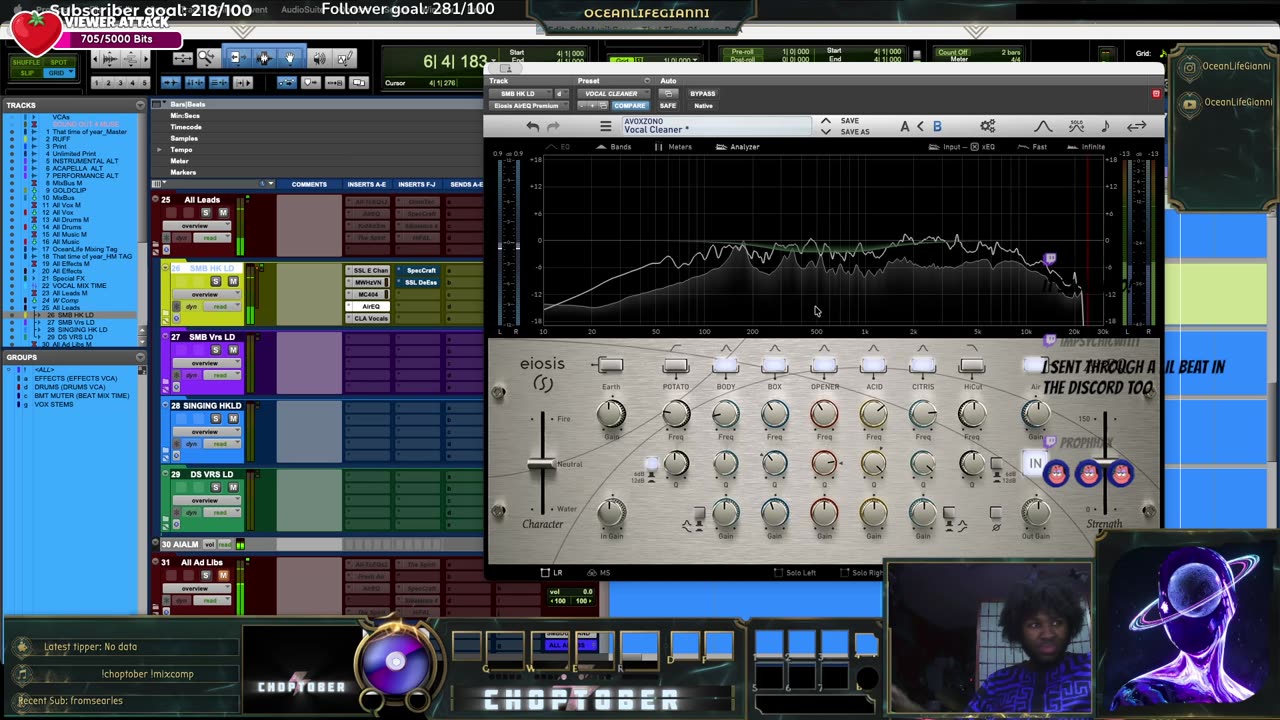The width and height of the screenshot is (1280, 720).
Task: Click the Character slider handle
Action: point(541,463)
